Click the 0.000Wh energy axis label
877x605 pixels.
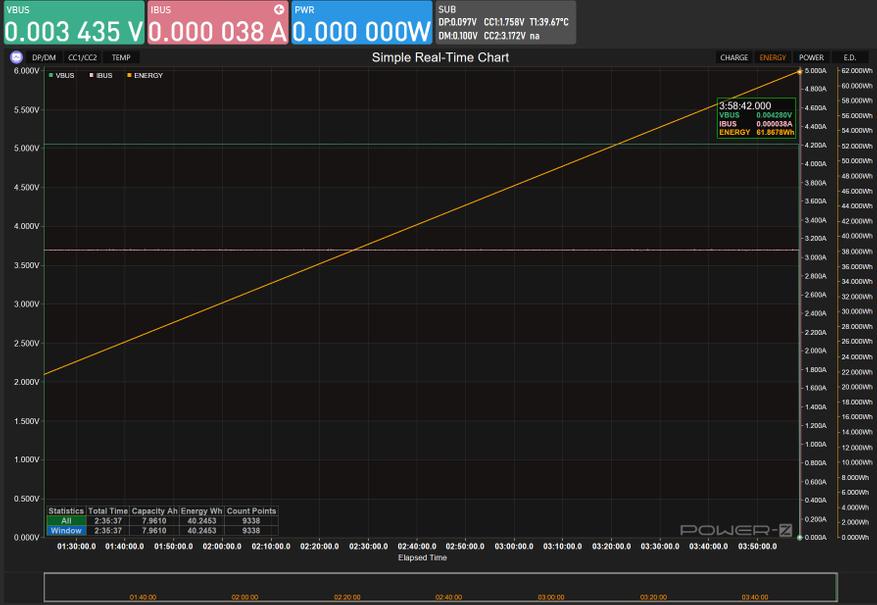(855, 537)
